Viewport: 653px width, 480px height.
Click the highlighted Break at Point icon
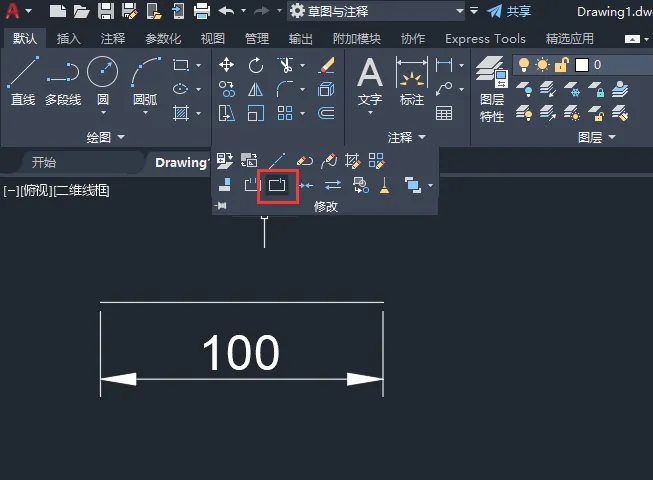coord(277,185)
